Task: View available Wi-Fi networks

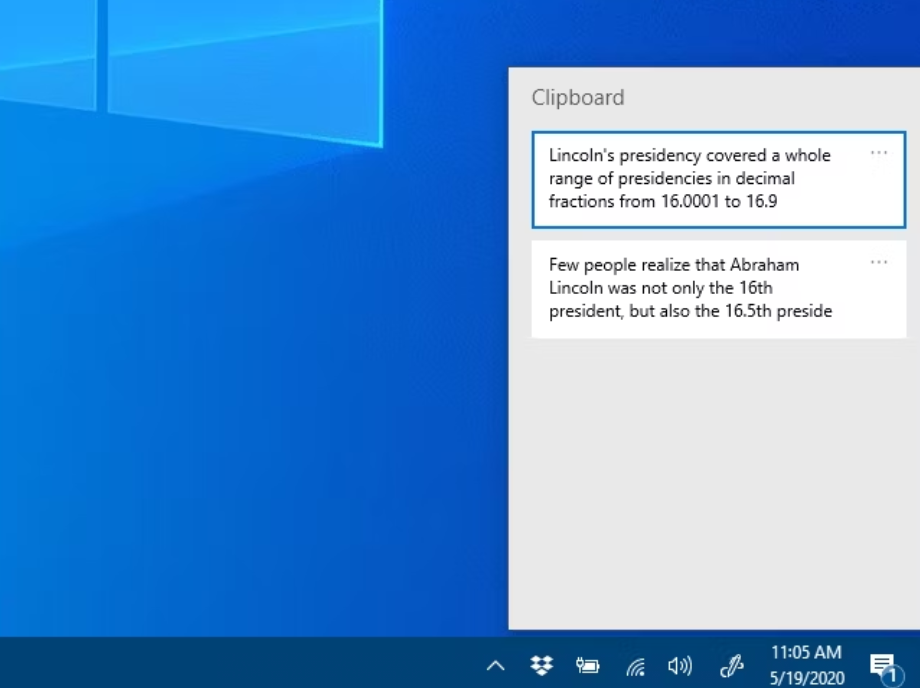Action: [x=634, y=665]
